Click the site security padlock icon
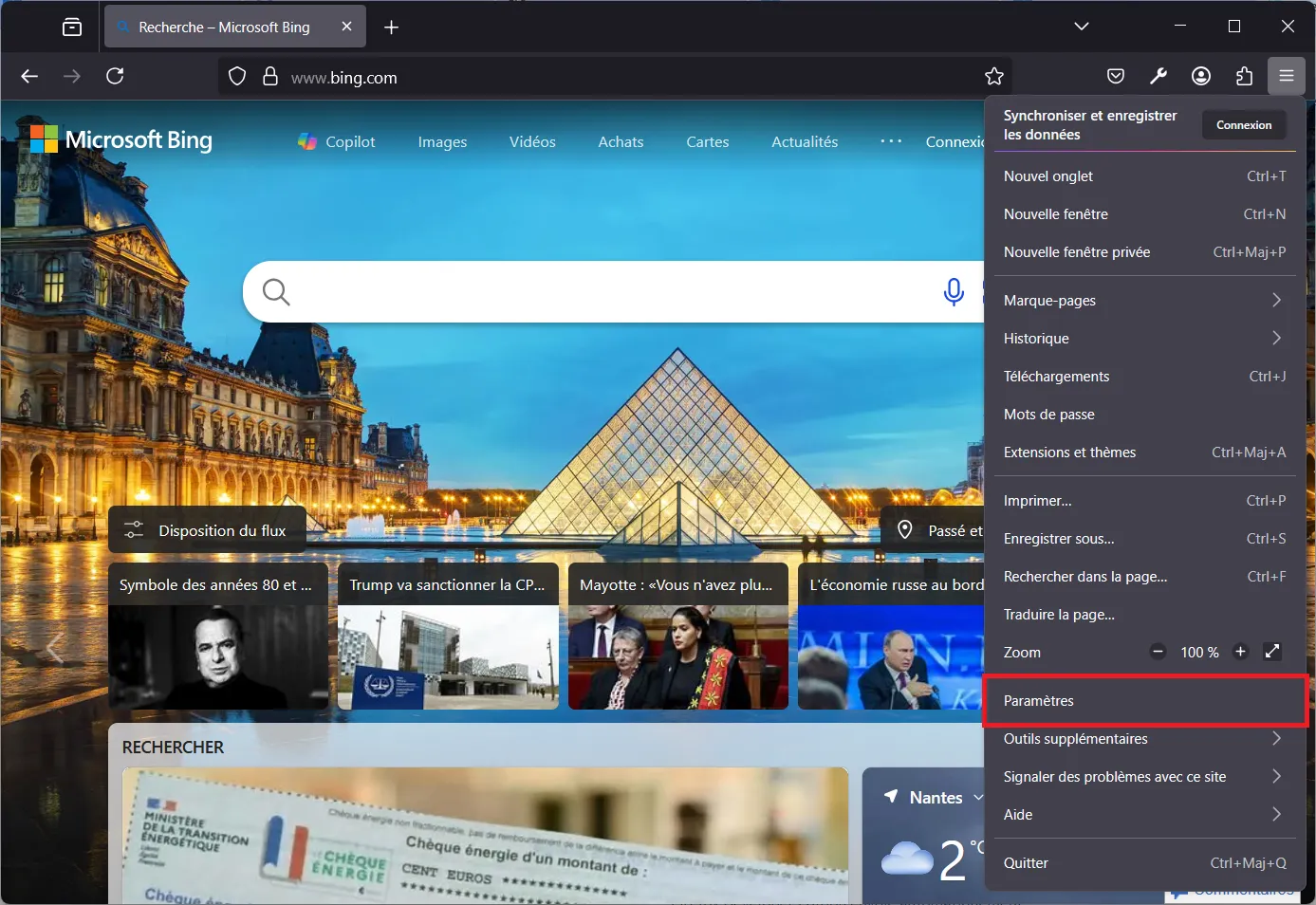Screen dimensions: 1316x905 270,77
